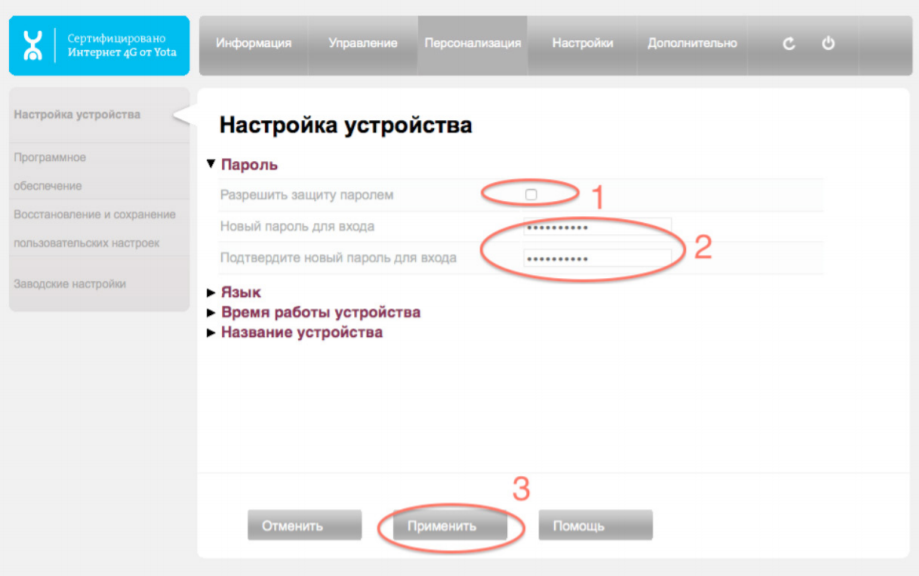Click the Настройка устройства page heading
The width and height of the screenshot is (919, 576).
click(345, 125)
